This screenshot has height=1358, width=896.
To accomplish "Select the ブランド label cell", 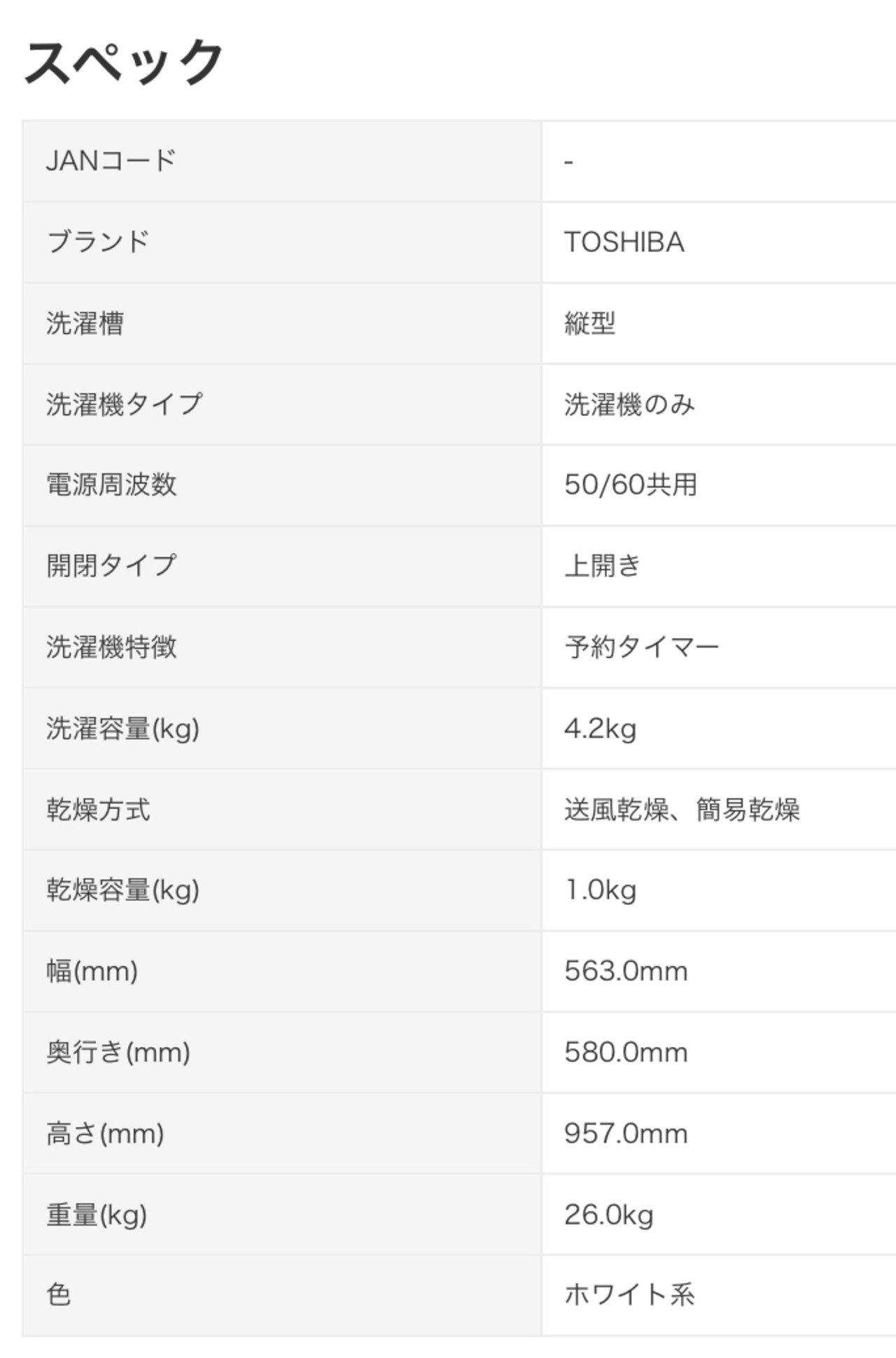I will 98,242.
